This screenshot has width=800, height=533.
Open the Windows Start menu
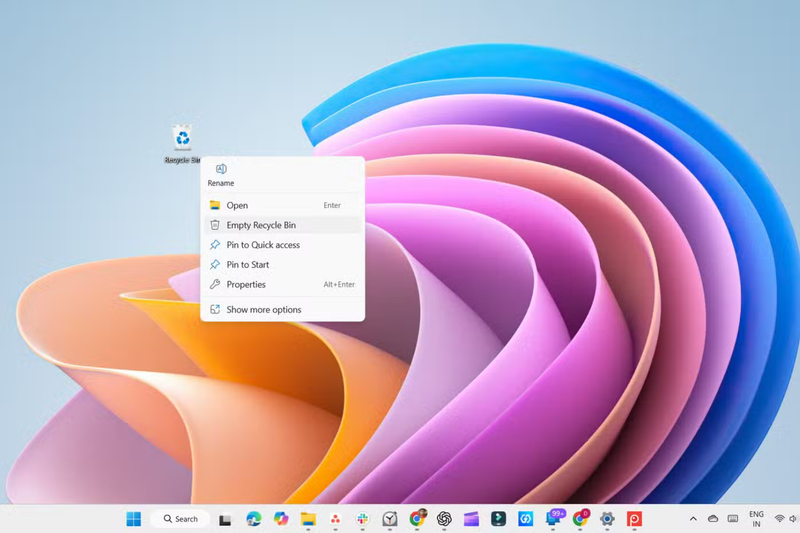[133, 519]
